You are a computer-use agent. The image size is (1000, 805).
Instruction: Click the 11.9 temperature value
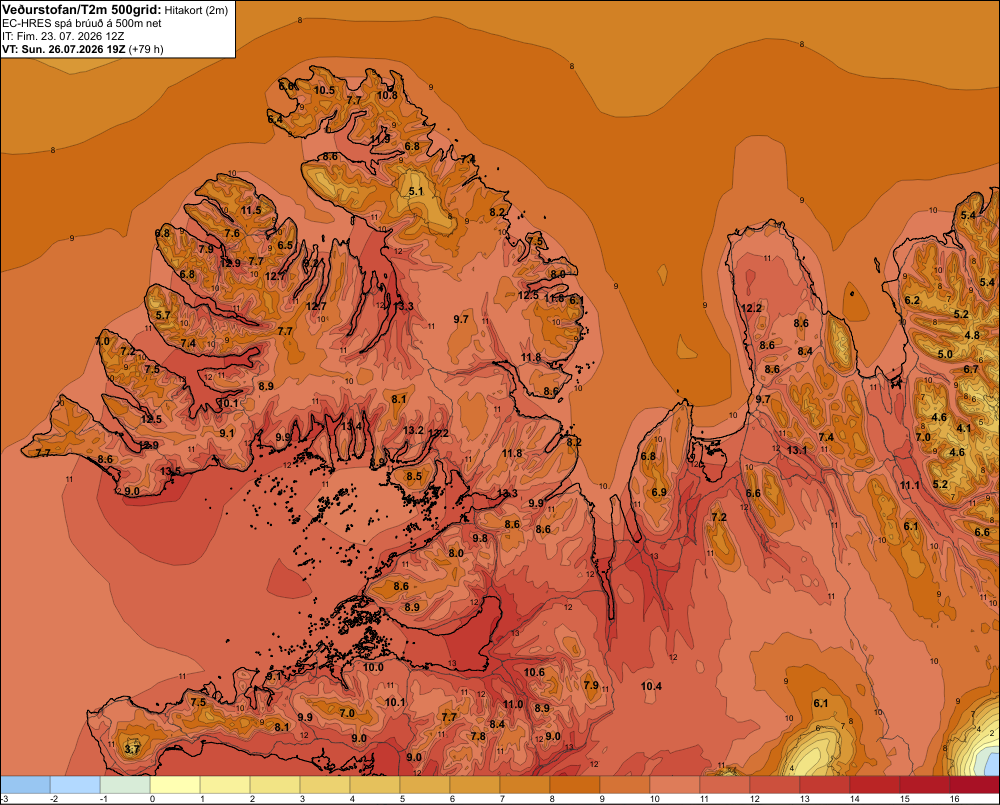tap(380, 138)
